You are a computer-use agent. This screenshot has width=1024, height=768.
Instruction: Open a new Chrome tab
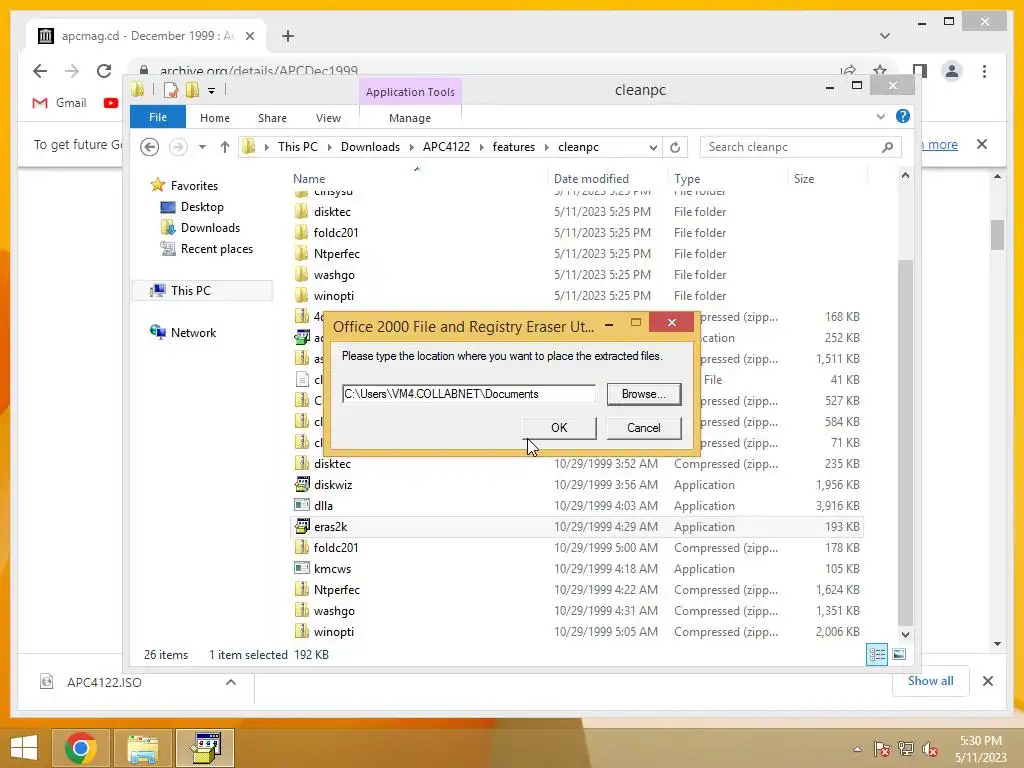pos(288,36)
